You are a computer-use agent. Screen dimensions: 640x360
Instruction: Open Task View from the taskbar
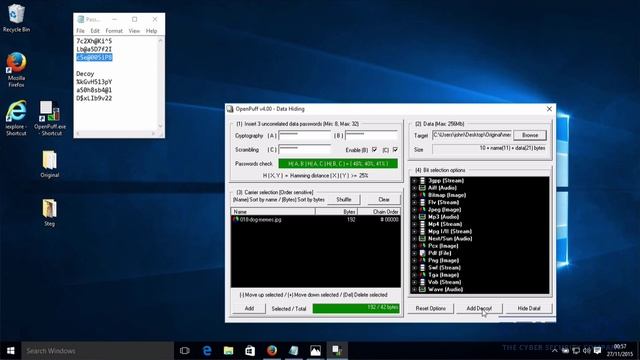point(184,351)
